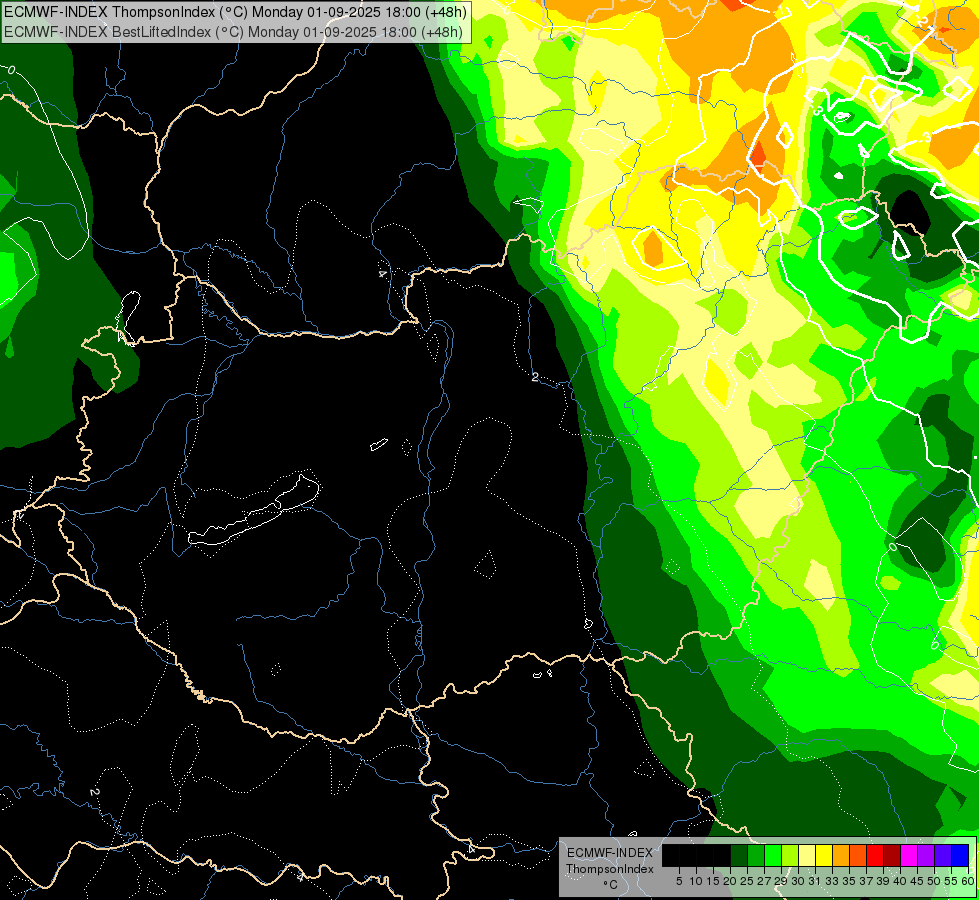Screen dimensions: 979x900
Task: Click the legend value "27"
Action: pyautogui.click(x=764, y=881)
